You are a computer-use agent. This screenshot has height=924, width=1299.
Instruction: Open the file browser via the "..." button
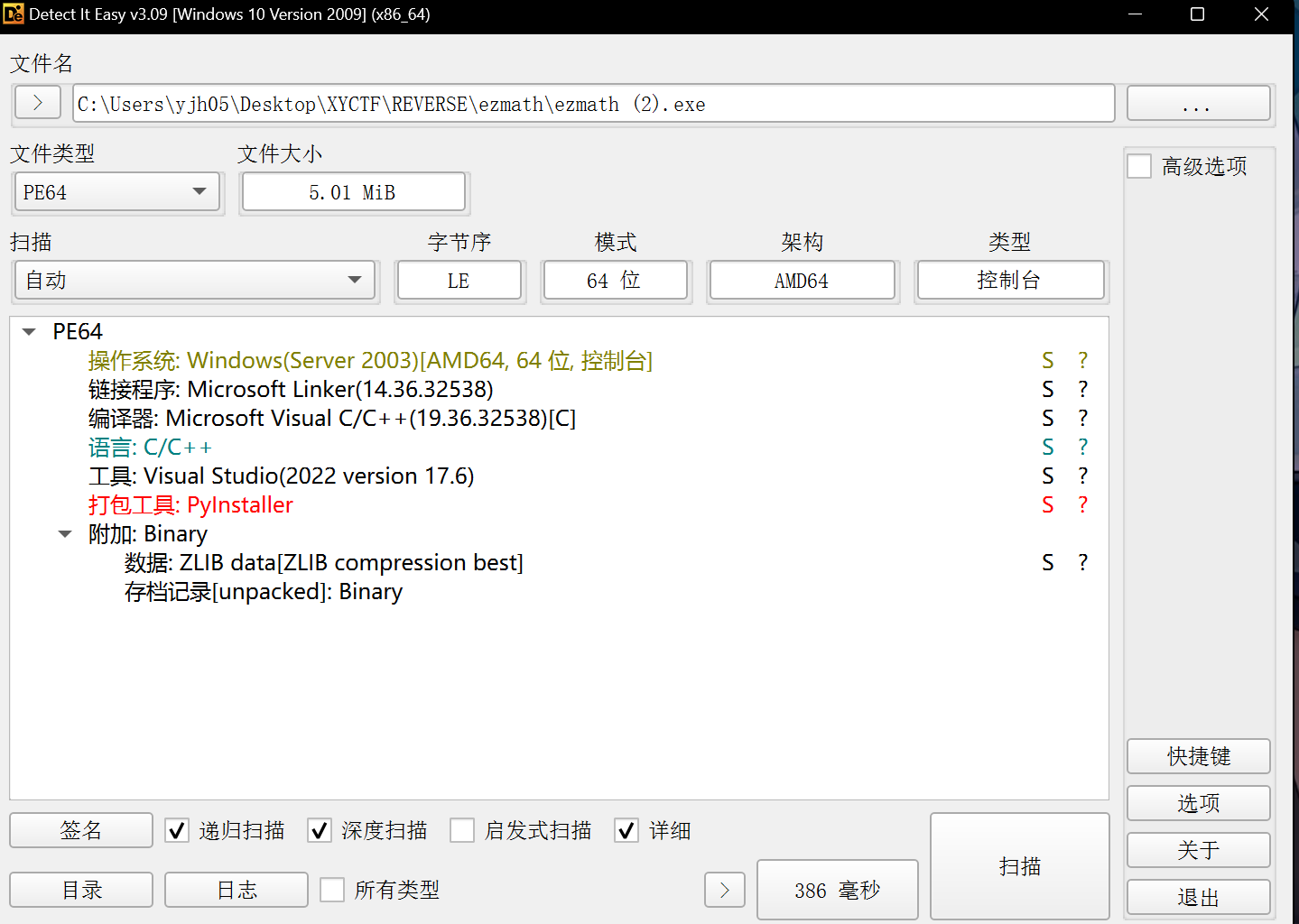pos(1198,103)
